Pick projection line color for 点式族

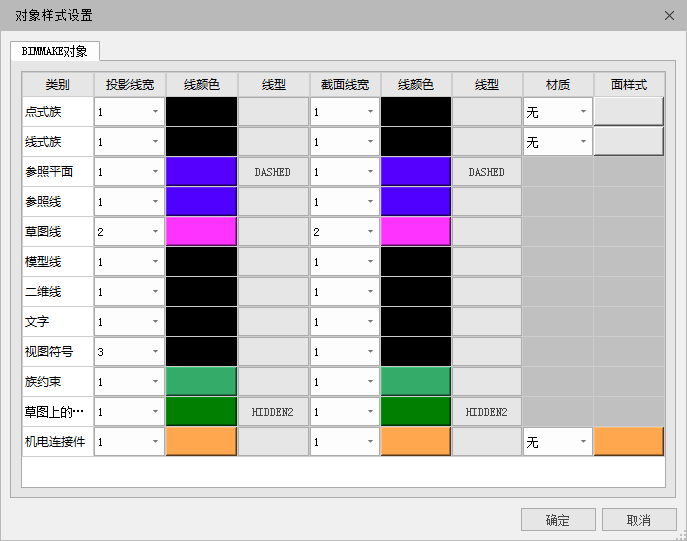[x=201, y=112]
